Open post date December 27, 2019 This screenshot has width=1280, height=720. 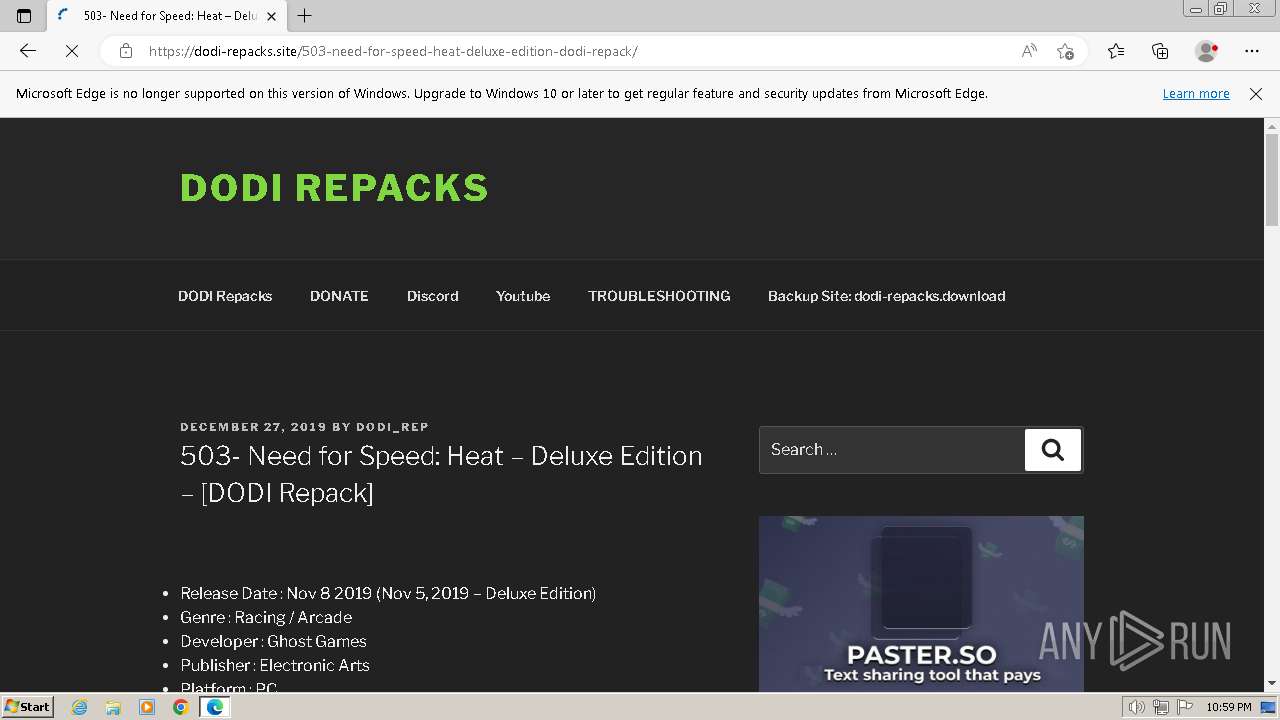(253, 427)
